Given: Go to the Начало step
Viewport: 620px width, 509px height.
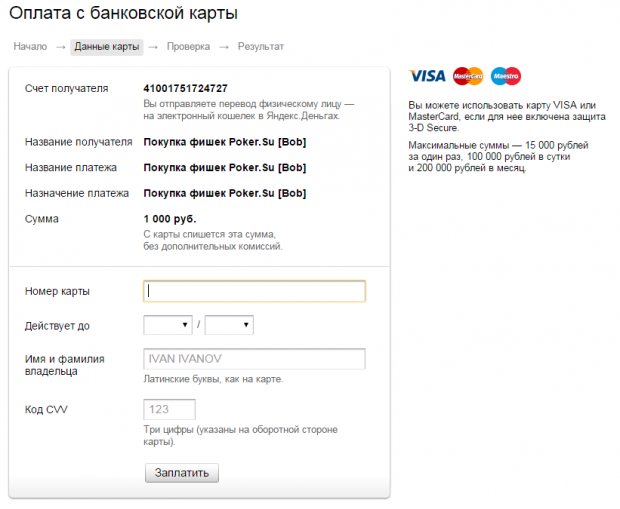Looking at the screenshot, I should tap(30, 47).
